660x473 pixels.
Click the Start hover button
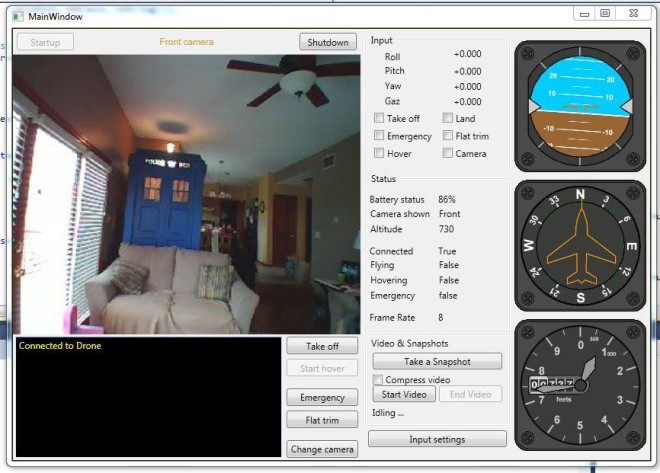[x=322, y=368]
